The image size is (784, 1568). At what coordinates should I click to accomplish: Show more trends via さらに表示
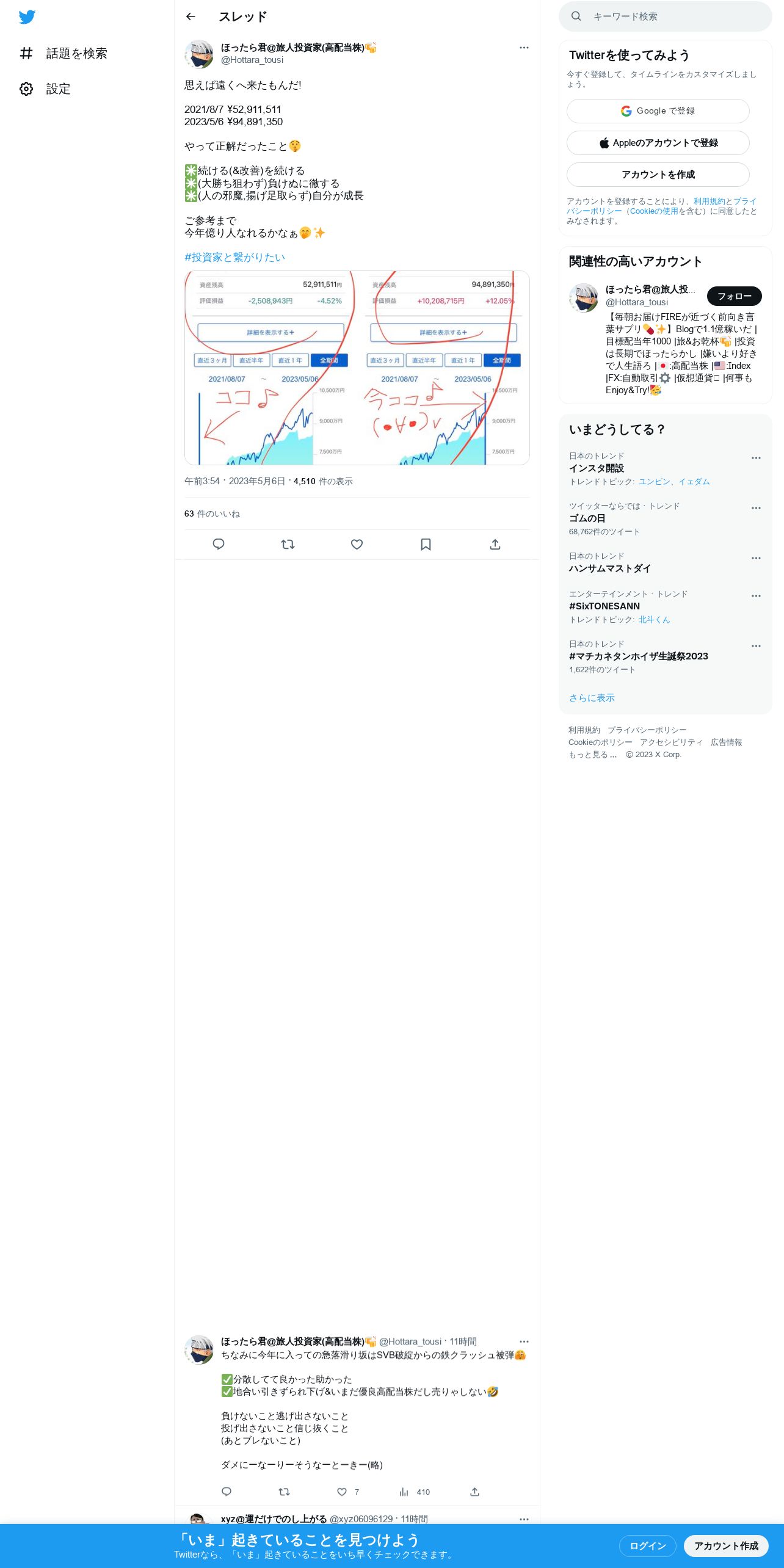pos(592,698)
